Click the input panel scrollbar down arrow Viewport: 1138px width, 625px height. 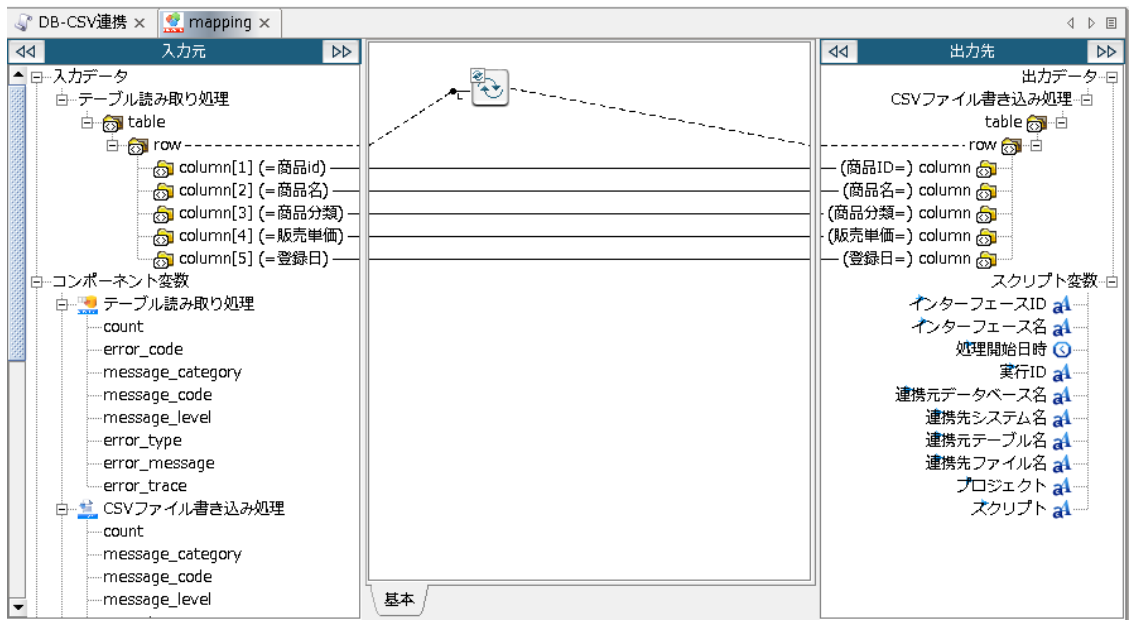click(17, 606)
